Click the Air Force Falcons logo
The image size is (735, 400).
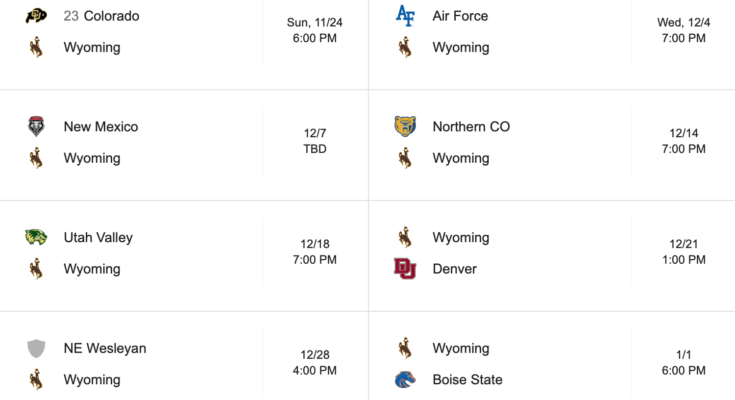pos(405,16)
